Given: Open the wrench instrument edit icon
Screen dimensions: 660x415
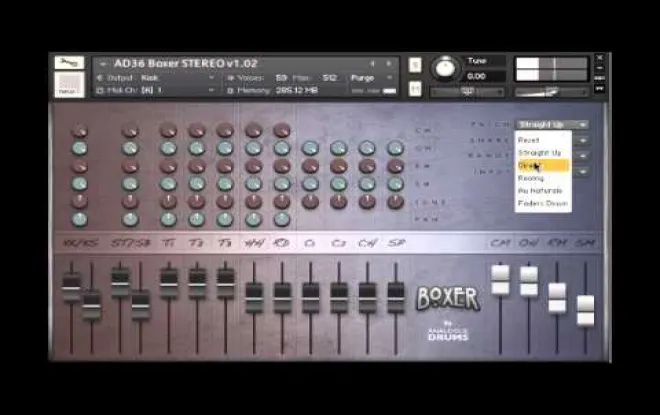Looking at the screenshot, I should coord(69,63).
